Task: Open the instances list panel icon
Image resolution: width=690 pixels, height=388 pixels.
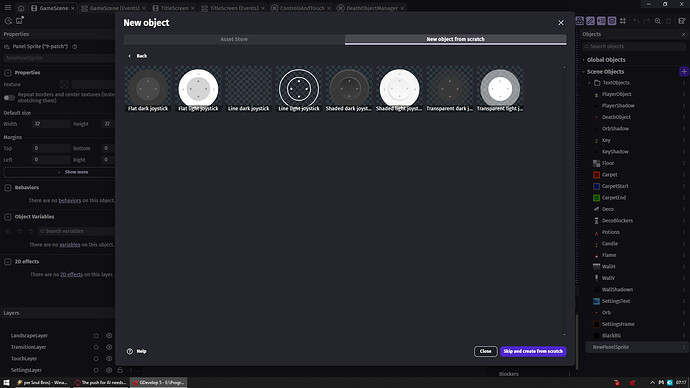Action: pos(601,21)
